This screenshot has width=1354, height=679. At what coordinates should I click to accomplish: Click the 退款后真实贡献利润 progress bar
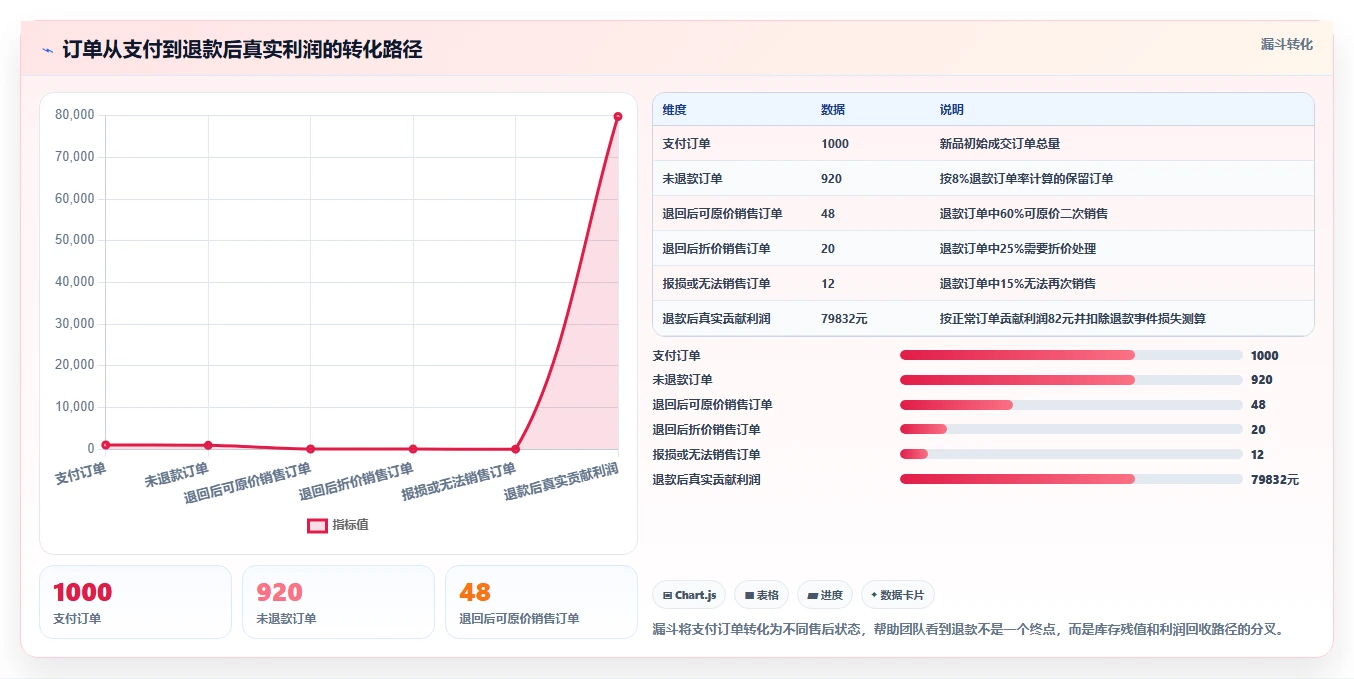1071,479
